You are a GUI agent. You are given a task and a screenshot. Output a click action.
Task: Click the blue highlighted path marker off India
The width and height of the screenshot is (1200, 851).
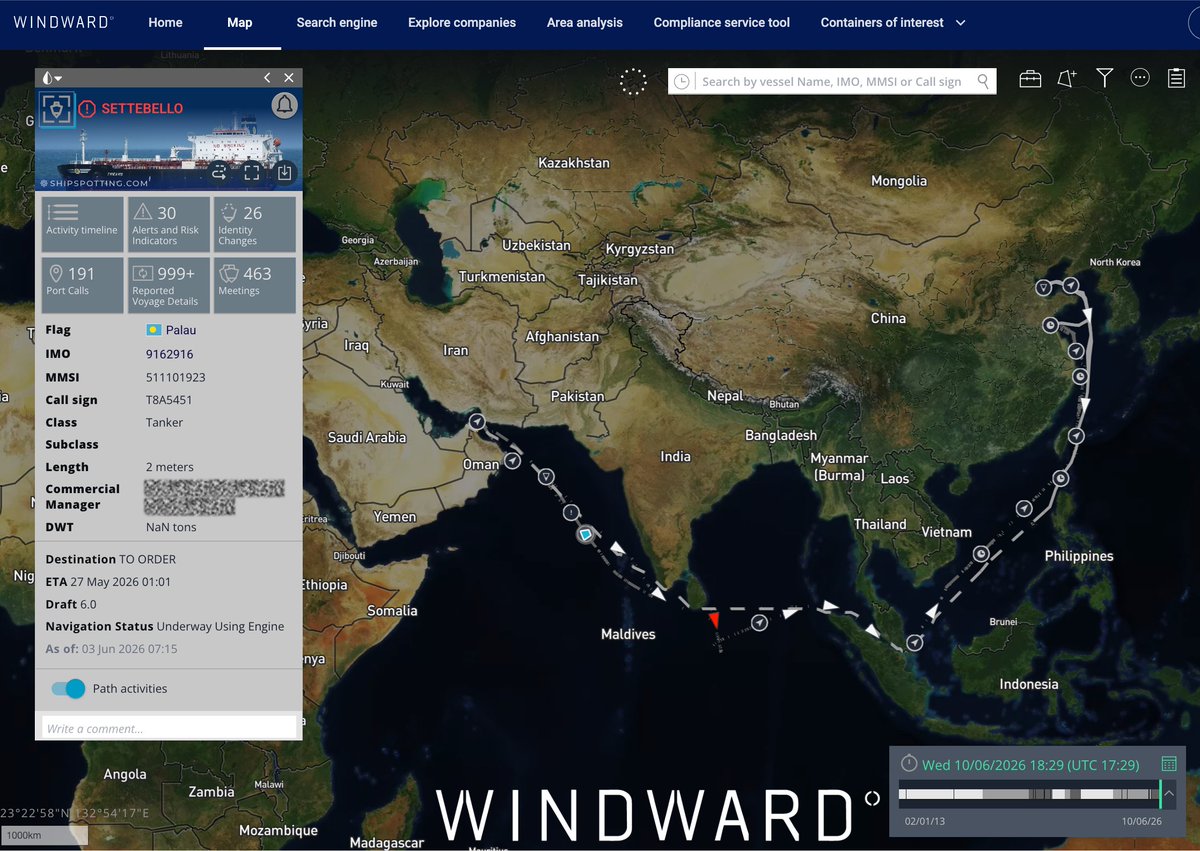585,537
